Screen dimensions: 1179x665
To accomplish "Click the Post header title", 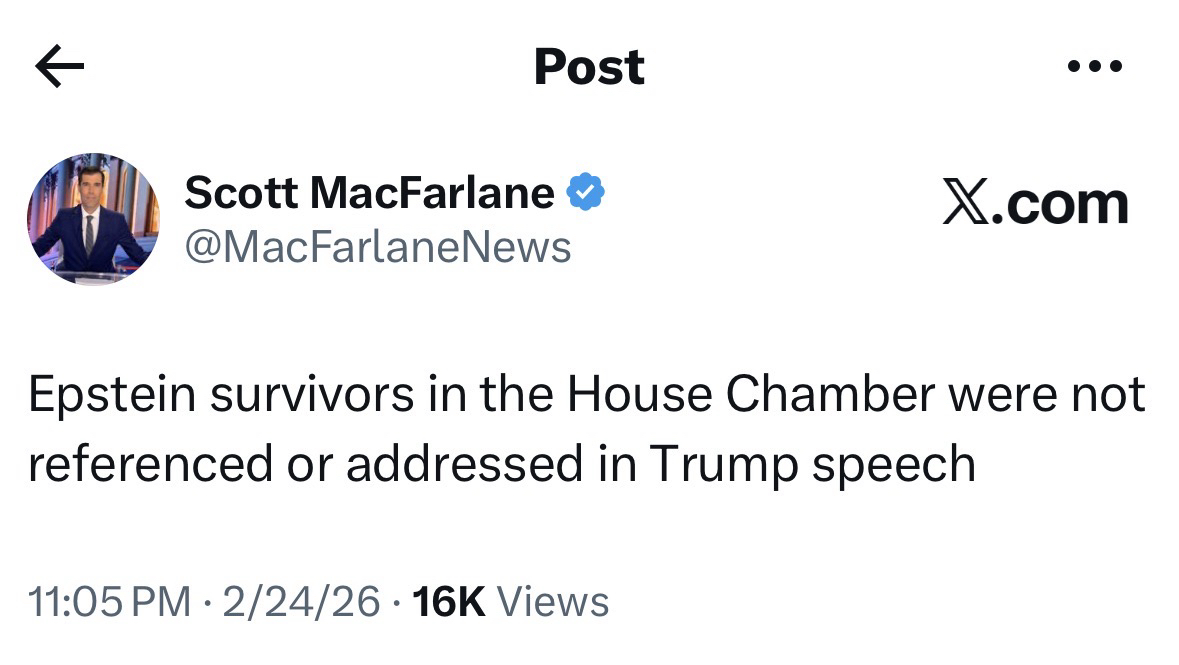I will point(589,67).
